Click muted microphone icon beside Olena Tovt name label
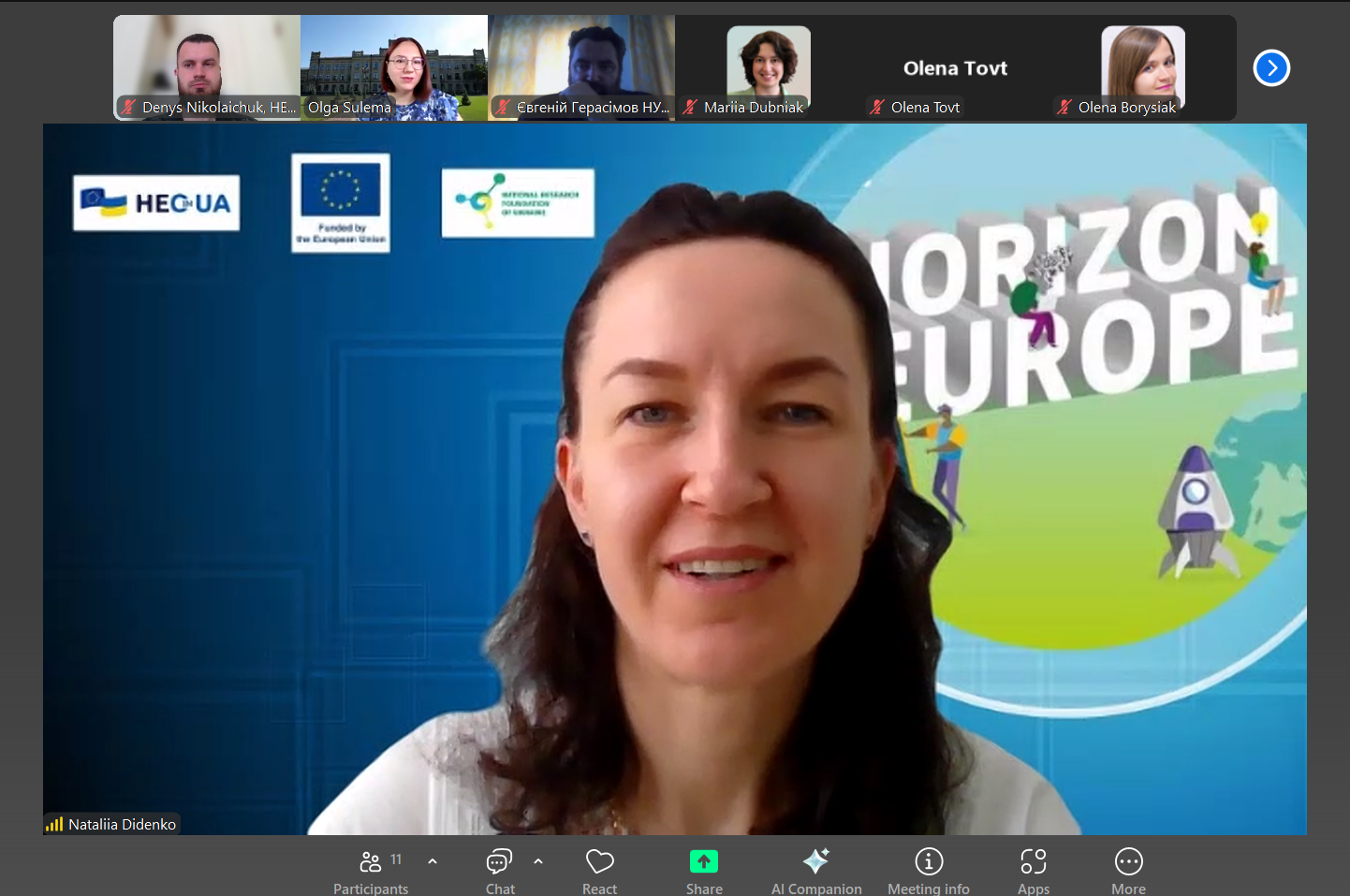This screenshot has height=896, width=1350. click(877, 107)
